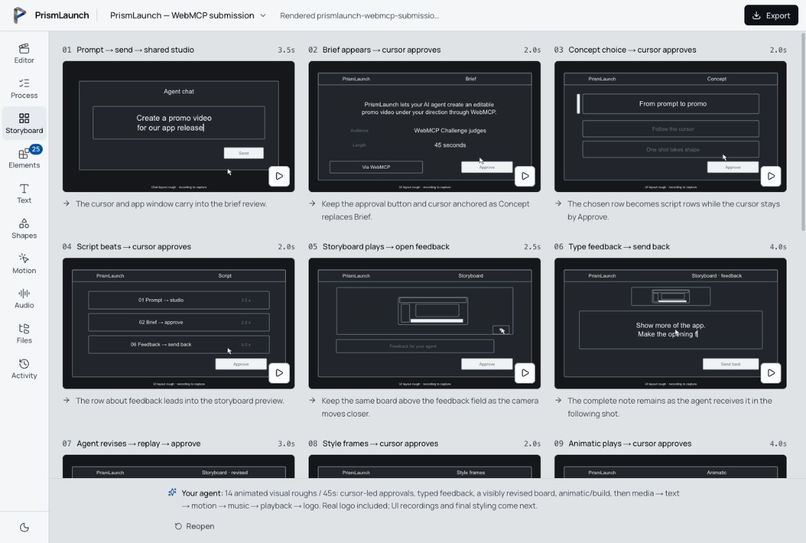The height and width of the screenshot is (543, 806).
Task: Select the shot 03 Concept thumbnail
Action: coord(670,126)
